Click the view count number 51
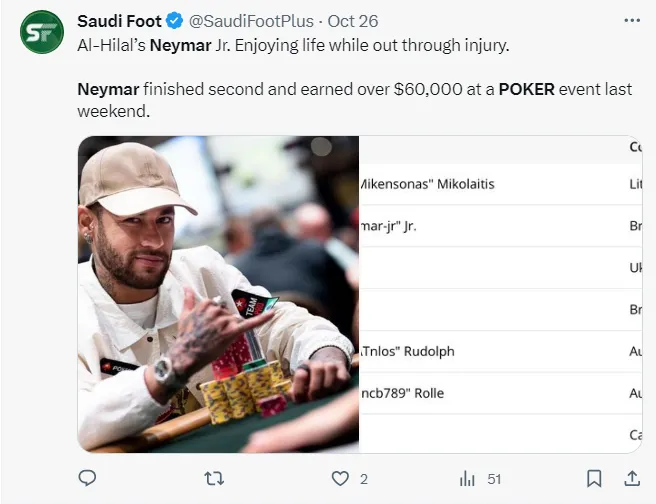 [494, 479]
